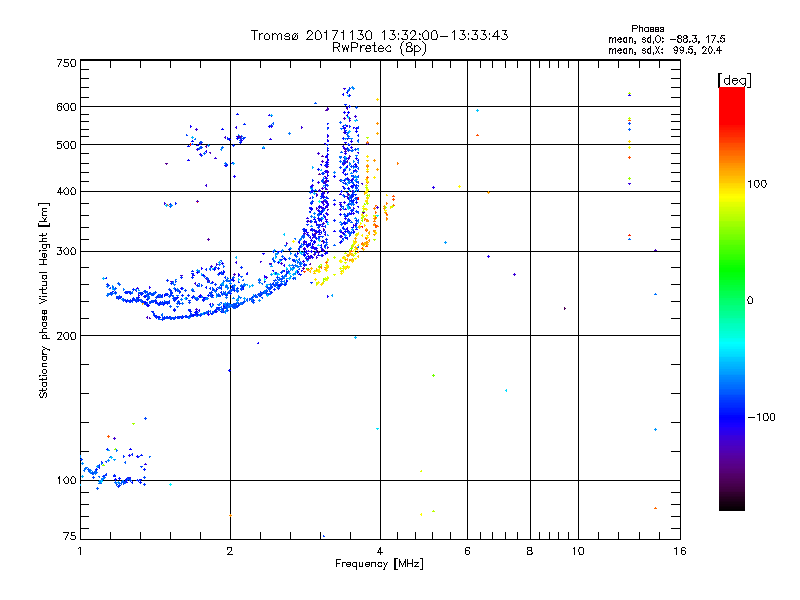Click the y-axis tick label '75'

[70, 536]
